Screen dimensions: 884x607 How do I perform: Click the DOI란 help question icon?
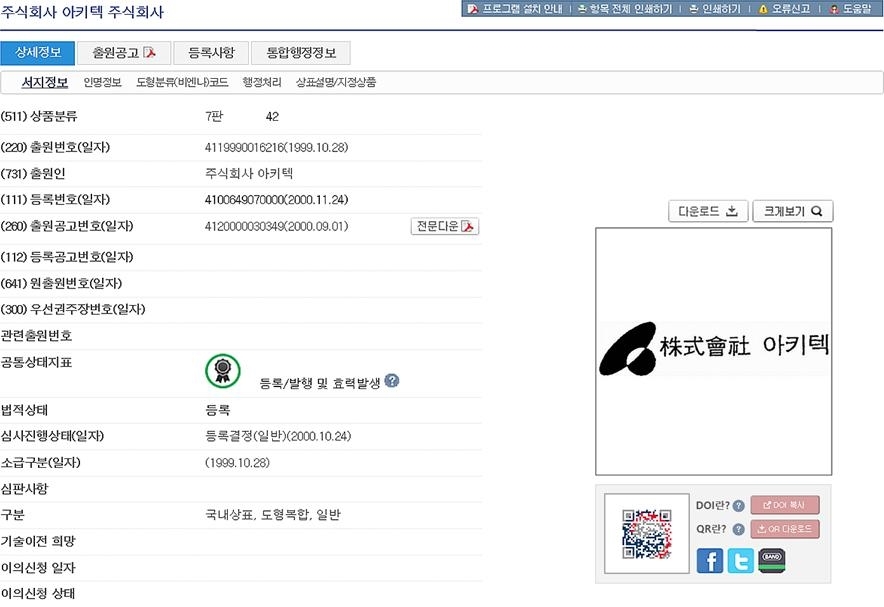[x=739, y=506]
